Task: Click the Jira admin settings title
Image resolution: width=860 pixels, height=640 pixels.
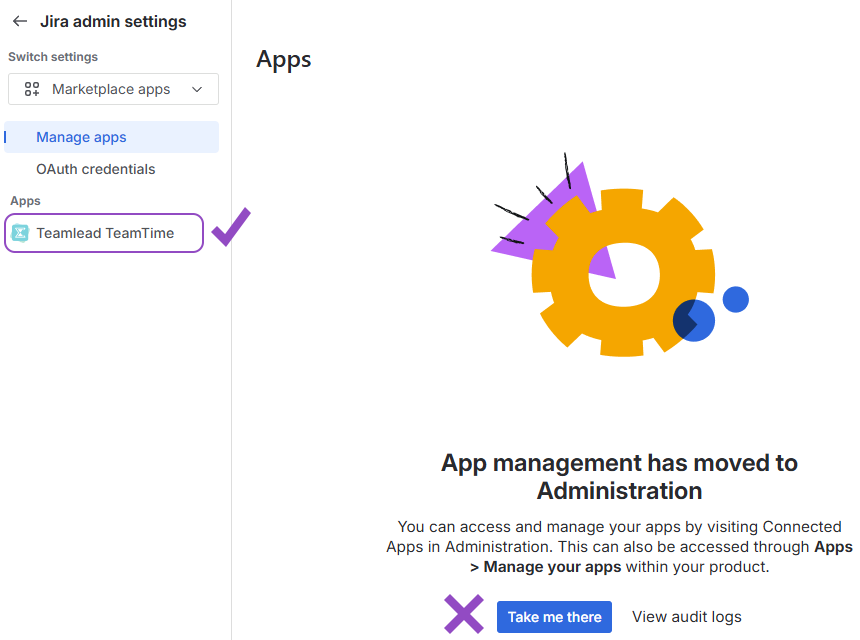Action: [x=113, y=21]
